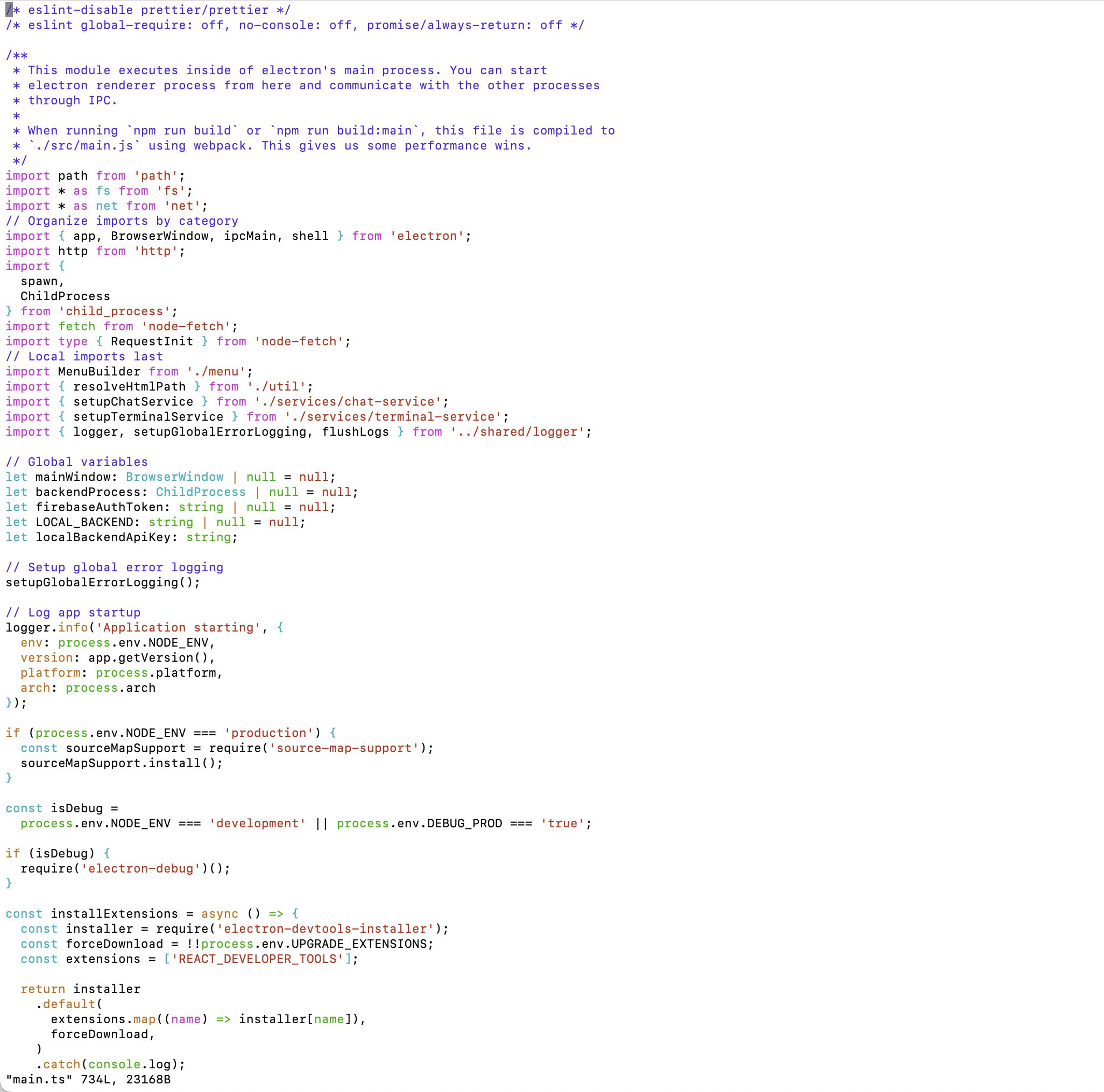This screenshot has width=1104, height=1092.
Task: Click 'DEBUG_PROD' in the isDebug expression
Action: pos(464,823)
